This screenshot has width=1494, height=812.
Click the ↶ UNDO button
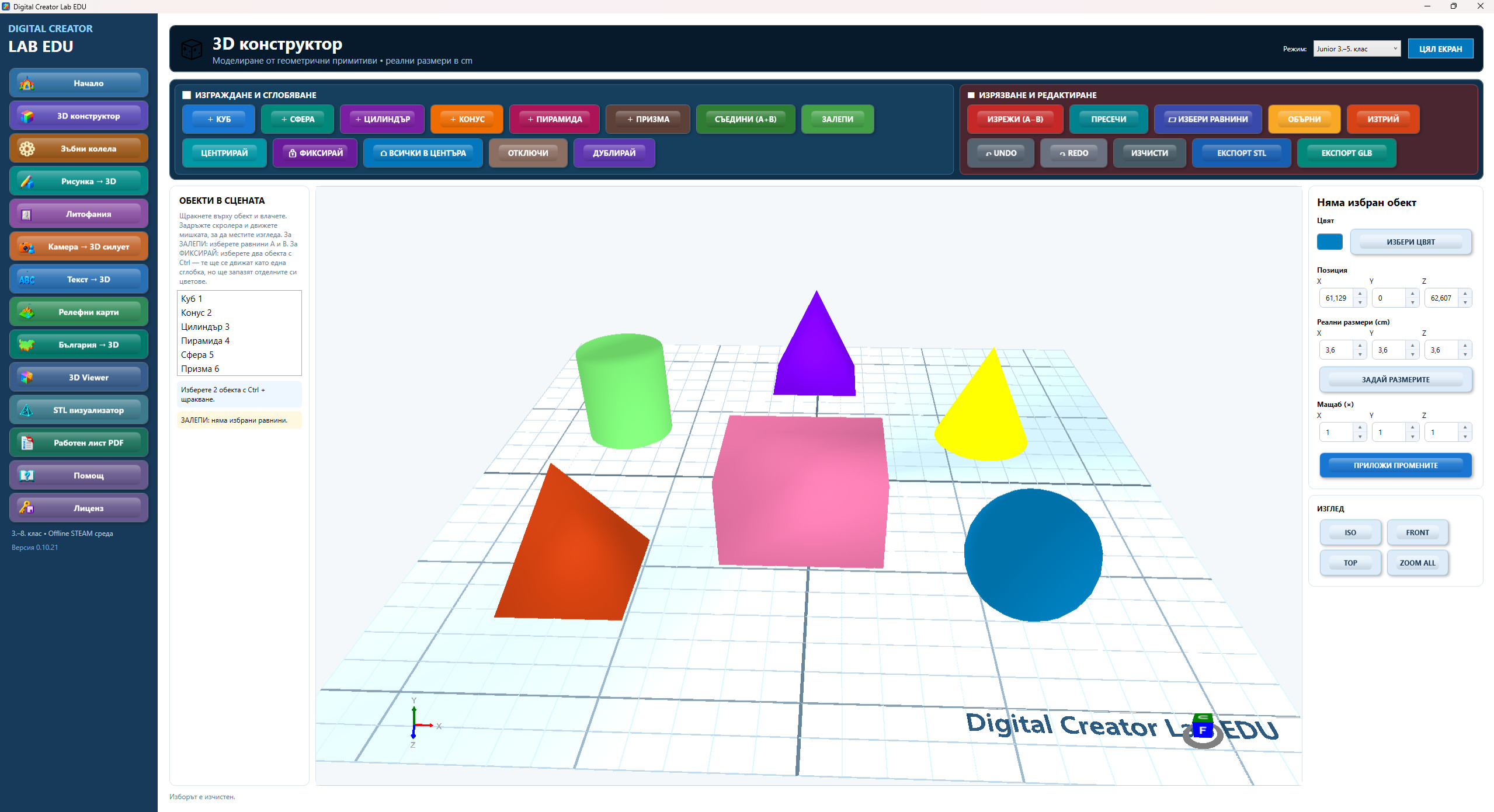pyautogui.click(x=1000, y=153)
